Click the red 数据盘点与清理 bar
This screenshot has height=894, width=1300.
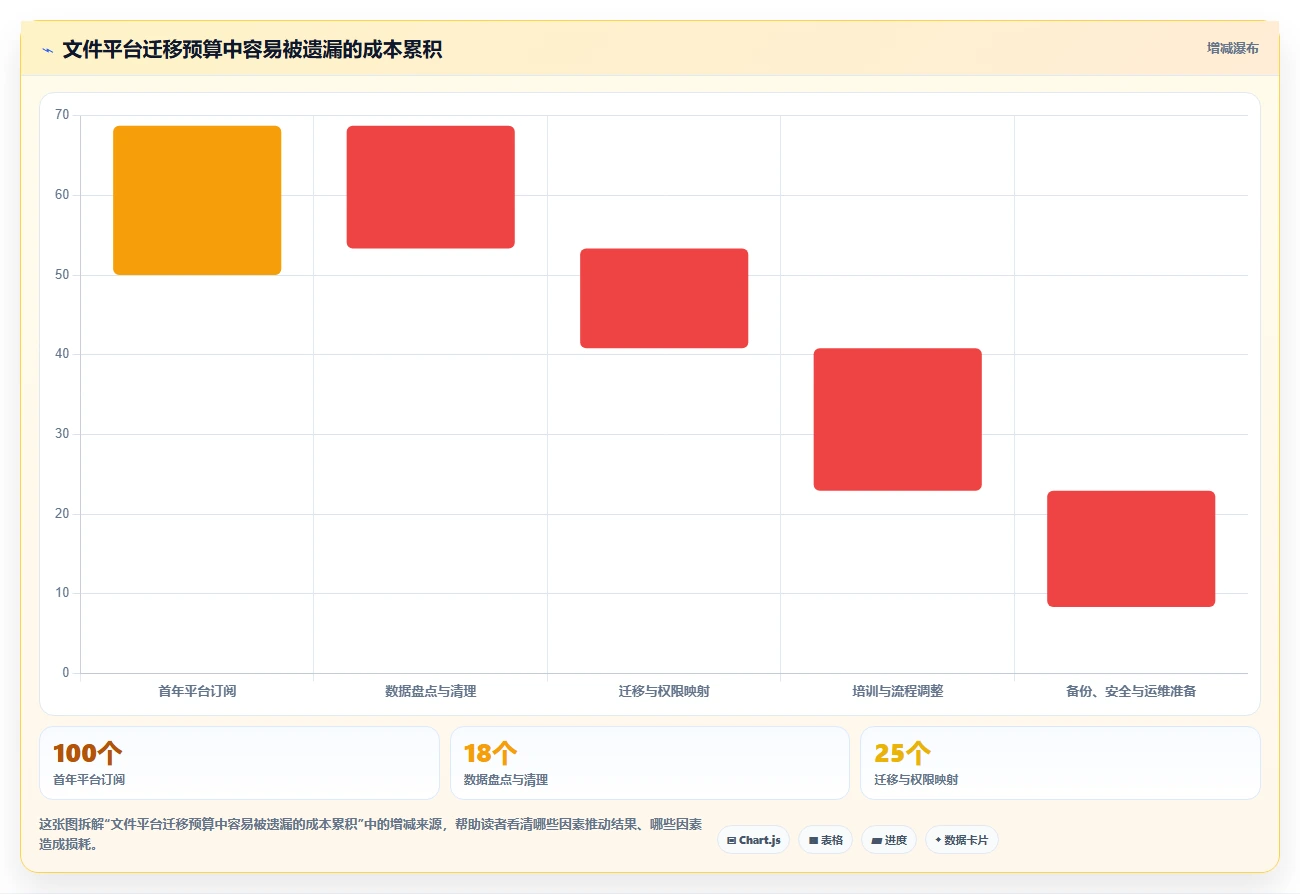point(431,187)
